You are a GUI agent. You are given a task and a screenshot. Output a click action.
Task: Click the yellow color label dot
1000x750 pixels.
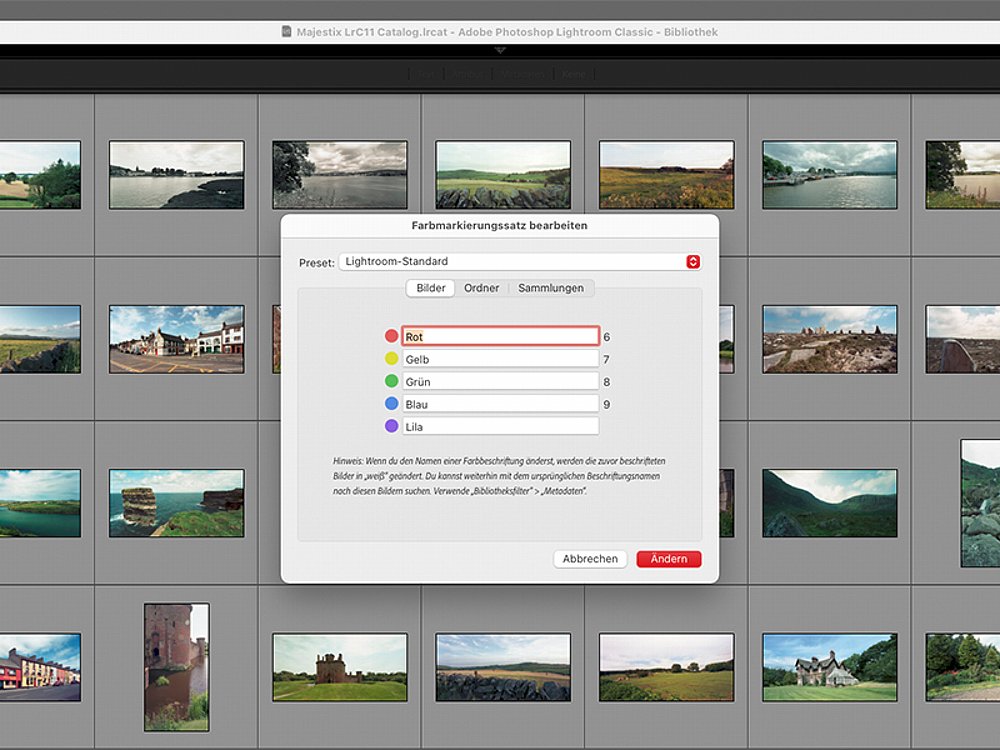pos(391,359)
